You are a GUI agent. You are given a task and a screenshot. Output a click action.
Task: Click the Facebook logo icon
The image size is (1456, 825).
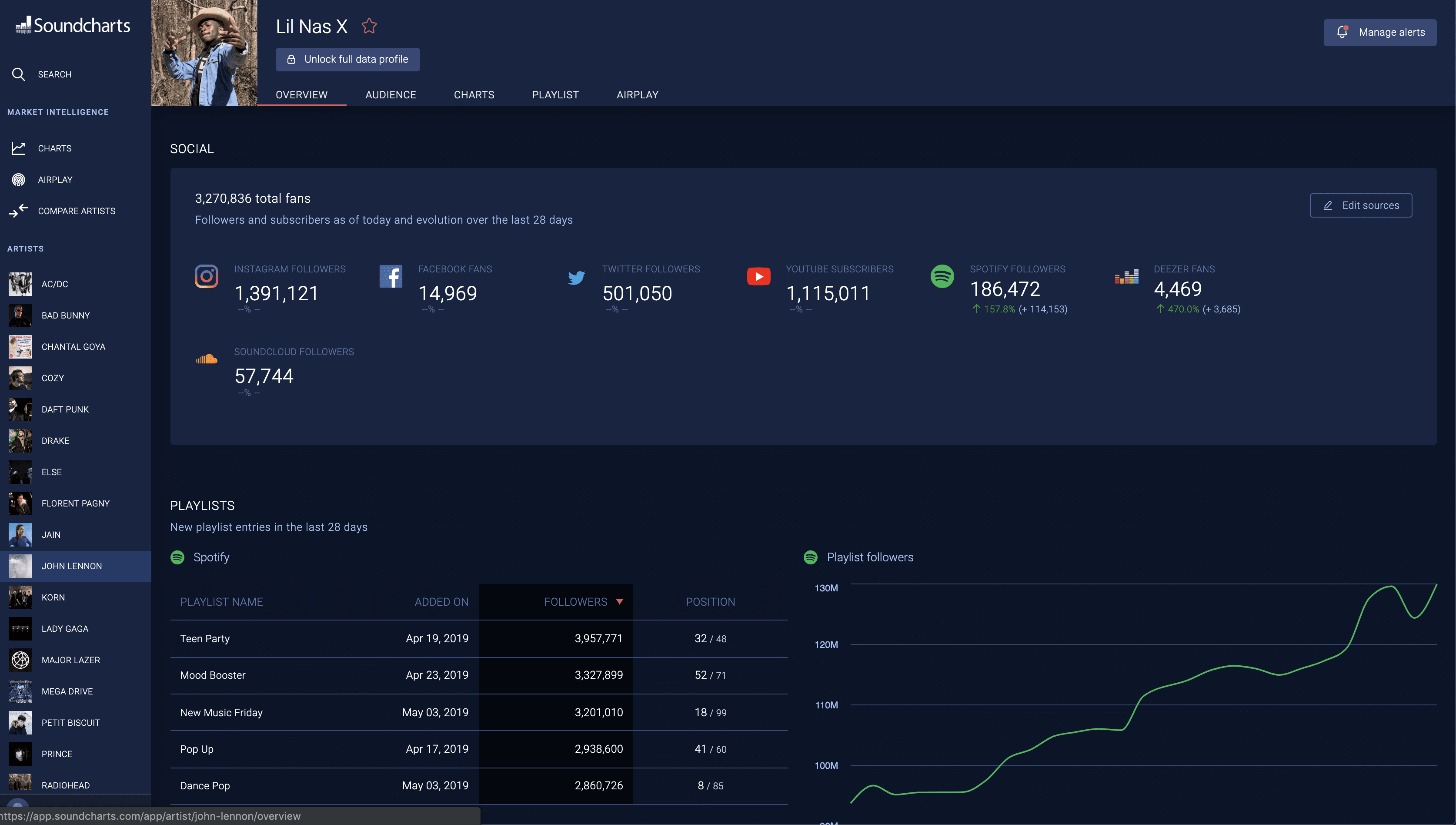coord(391,276)
